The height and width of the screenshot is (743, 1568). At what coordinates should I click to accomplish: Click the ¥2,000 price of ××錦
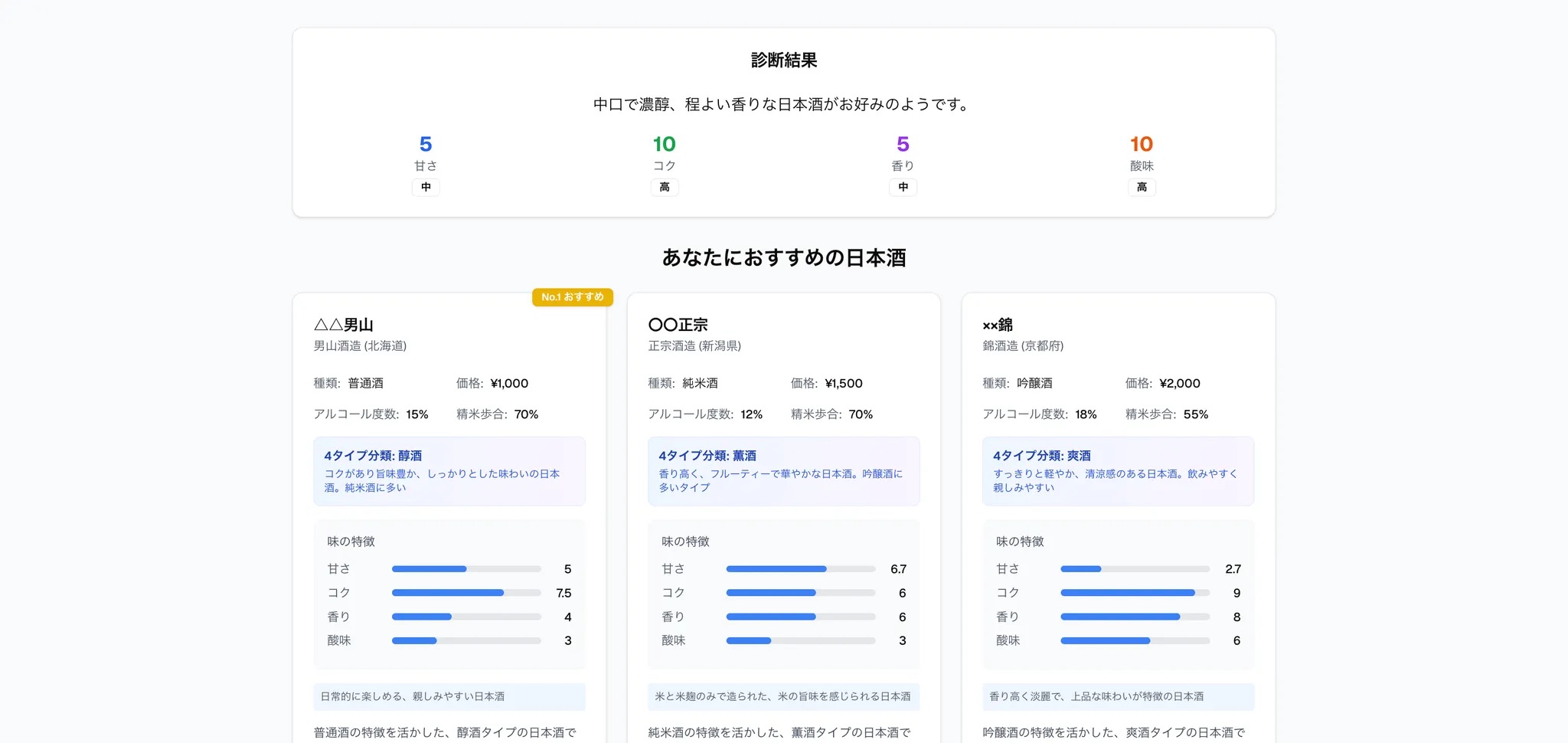(1180, 383)
